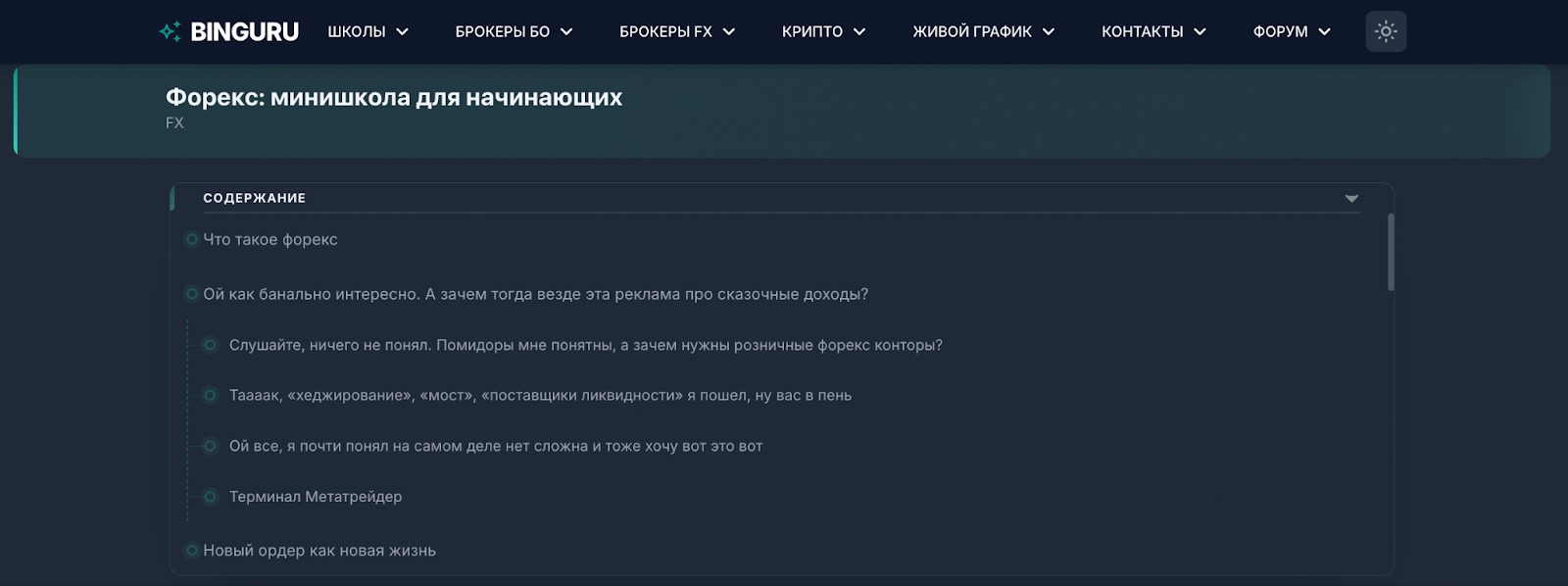This screenshot has width=1568, height=586.
Task: Click the contents list scrollbar thumb
Action: pyautogui.click(x=1391, y=252)
